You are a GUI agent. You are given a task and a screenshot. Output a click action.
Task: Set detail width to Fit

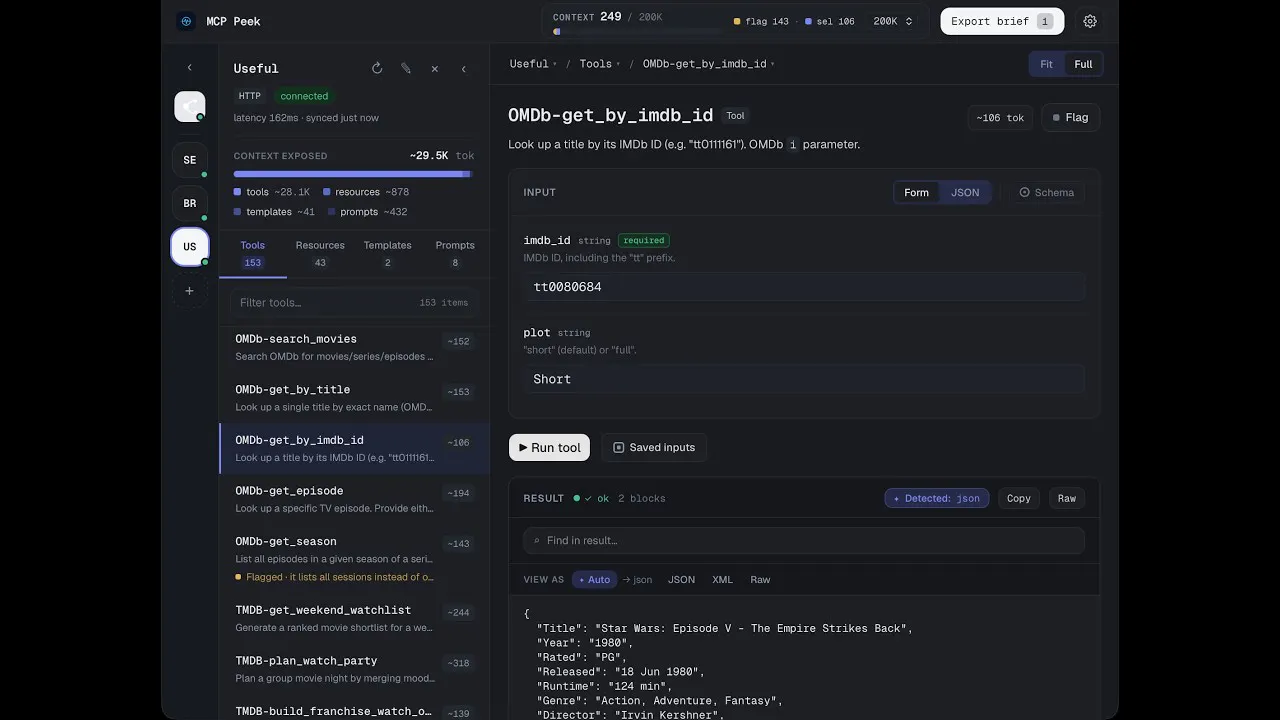point(1046,64)
